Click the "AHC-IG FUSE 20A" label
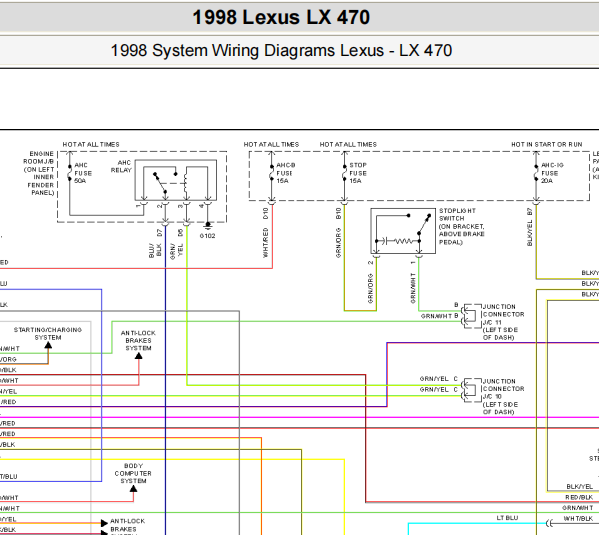The width and height of the screenshot is (599, 535). 552,173
